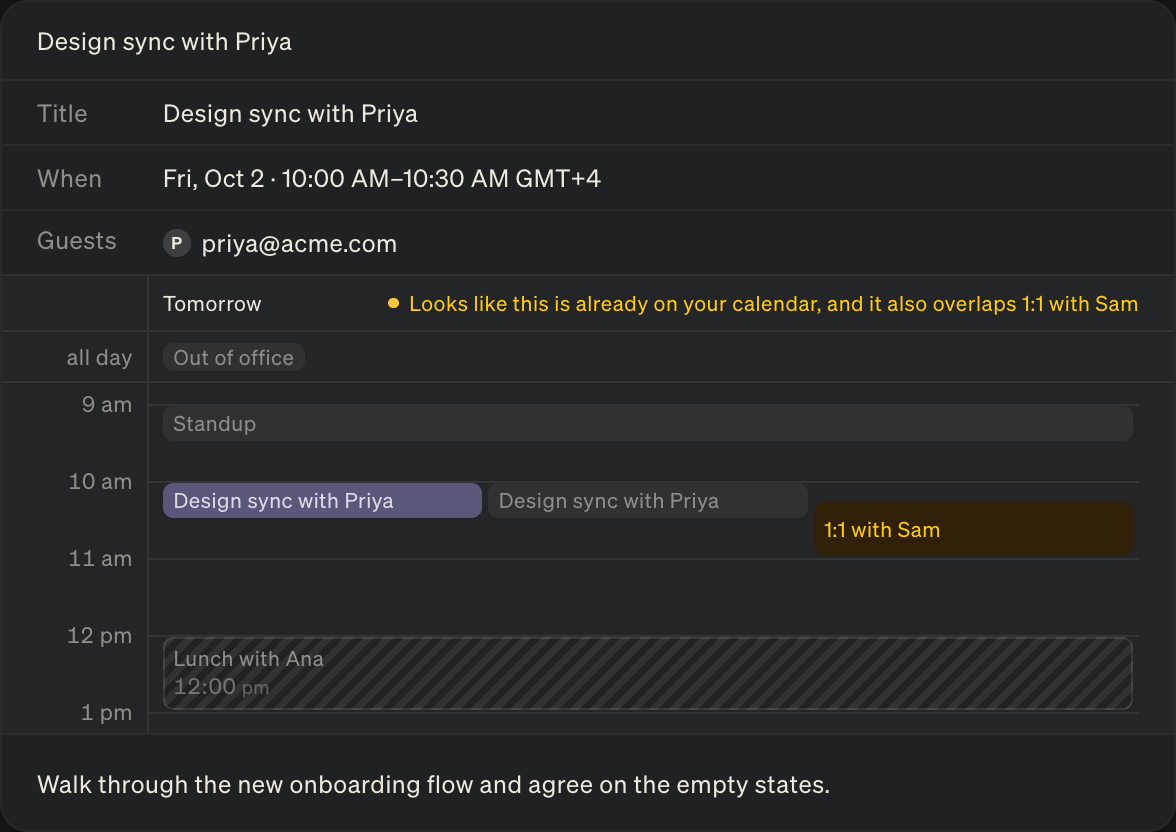Viewport: 1176px width, 832px height.
Task: Select the gray duplicate Design sync event
Action: (648, 500)
